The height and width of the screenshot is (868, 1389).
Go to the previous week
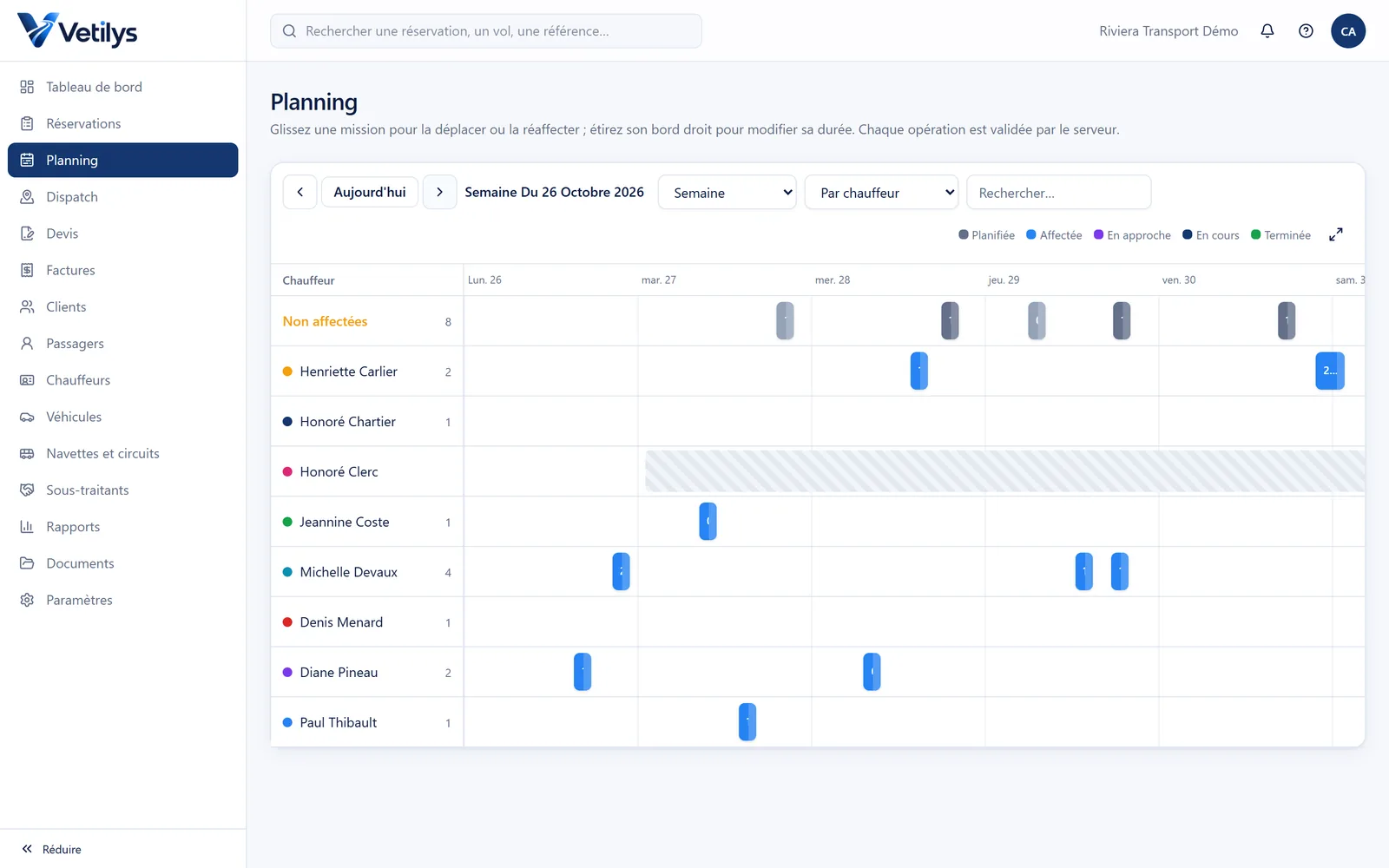click(300, 192)
